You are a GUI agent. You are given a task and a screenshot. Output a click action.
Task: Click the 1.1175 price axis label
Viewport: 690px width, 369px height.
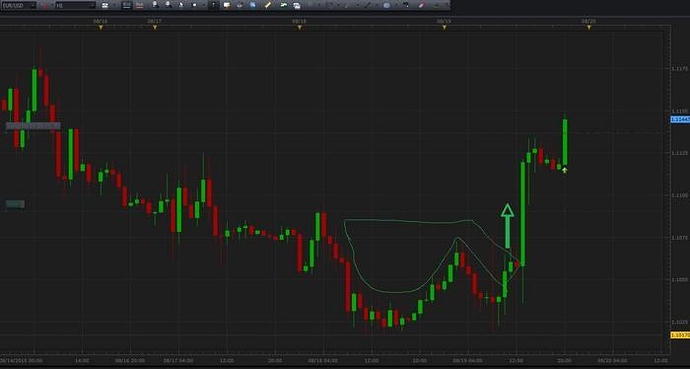coord(679,69)
